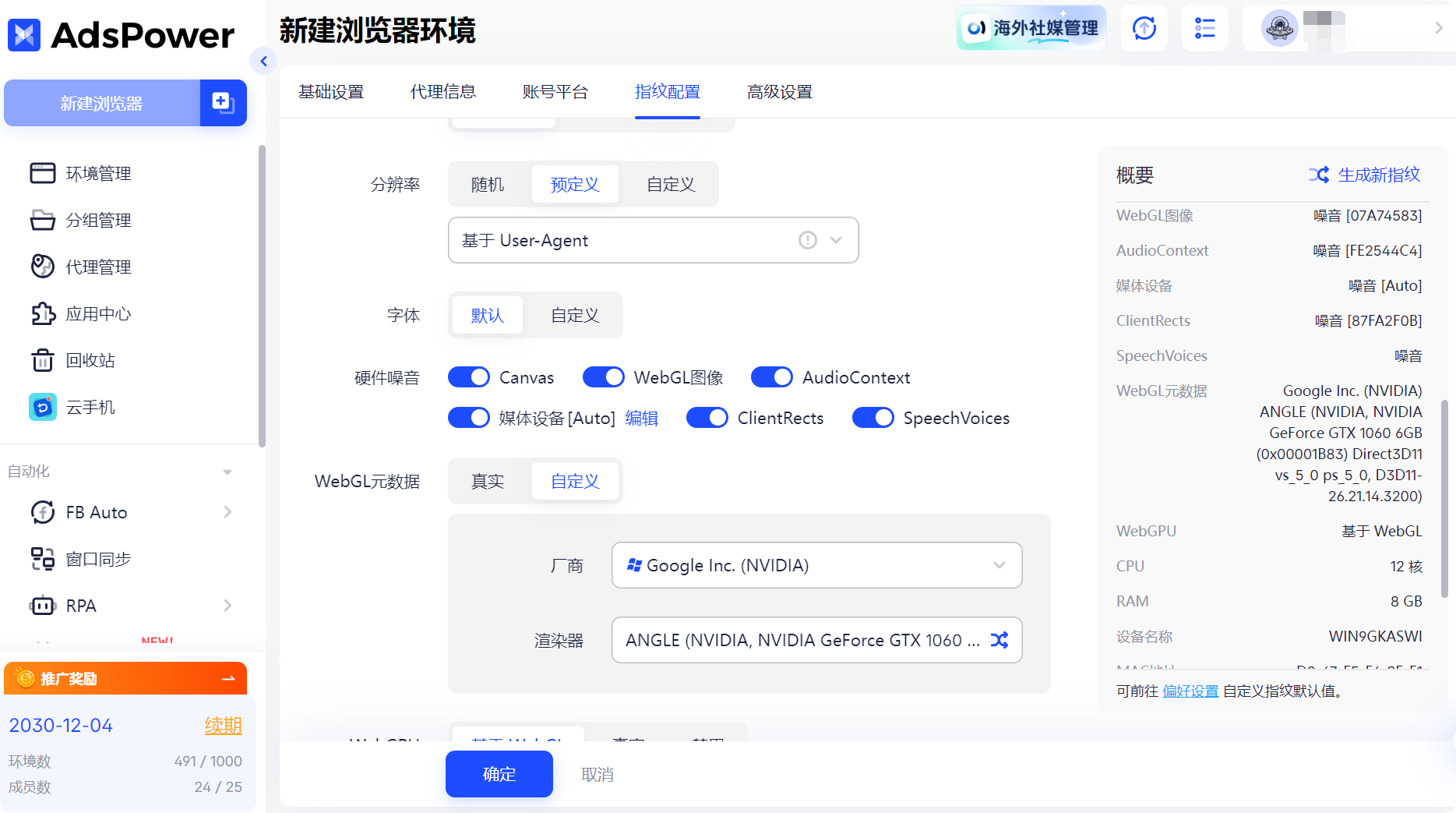Screen dimensions: 1456x813
Task: Open the 应用中心 section
Action: pos(98,313)
